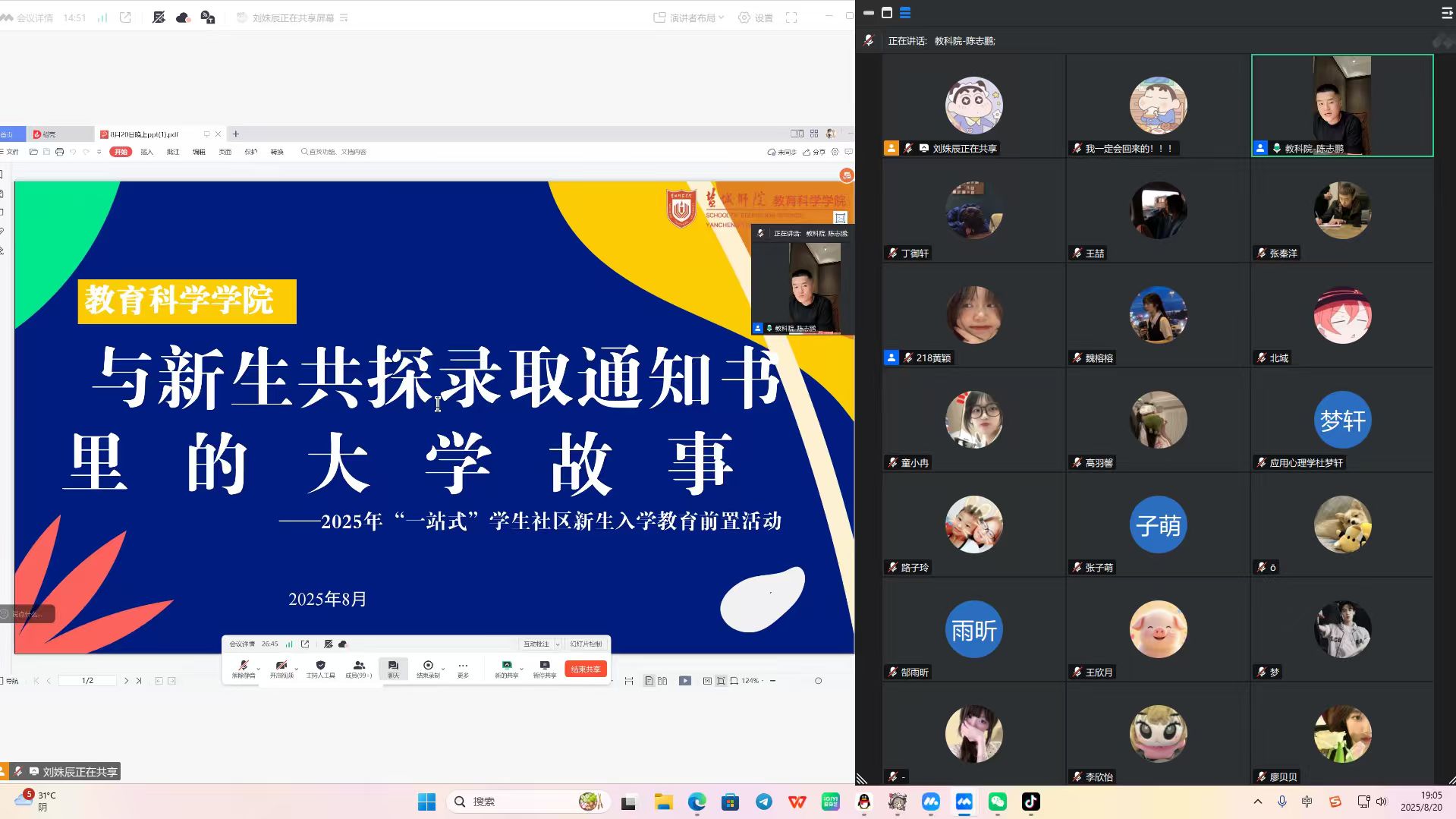This screenshot has width=1456, height=819.
Task: Open WeChat from the taskbar
Action: [997, 802]
